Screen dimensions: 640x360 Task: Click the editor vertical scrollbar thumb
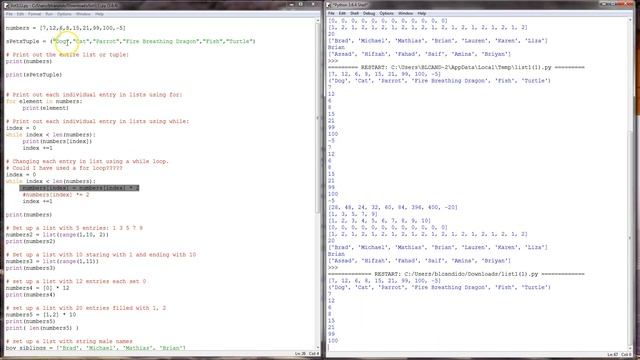point(318,118)
